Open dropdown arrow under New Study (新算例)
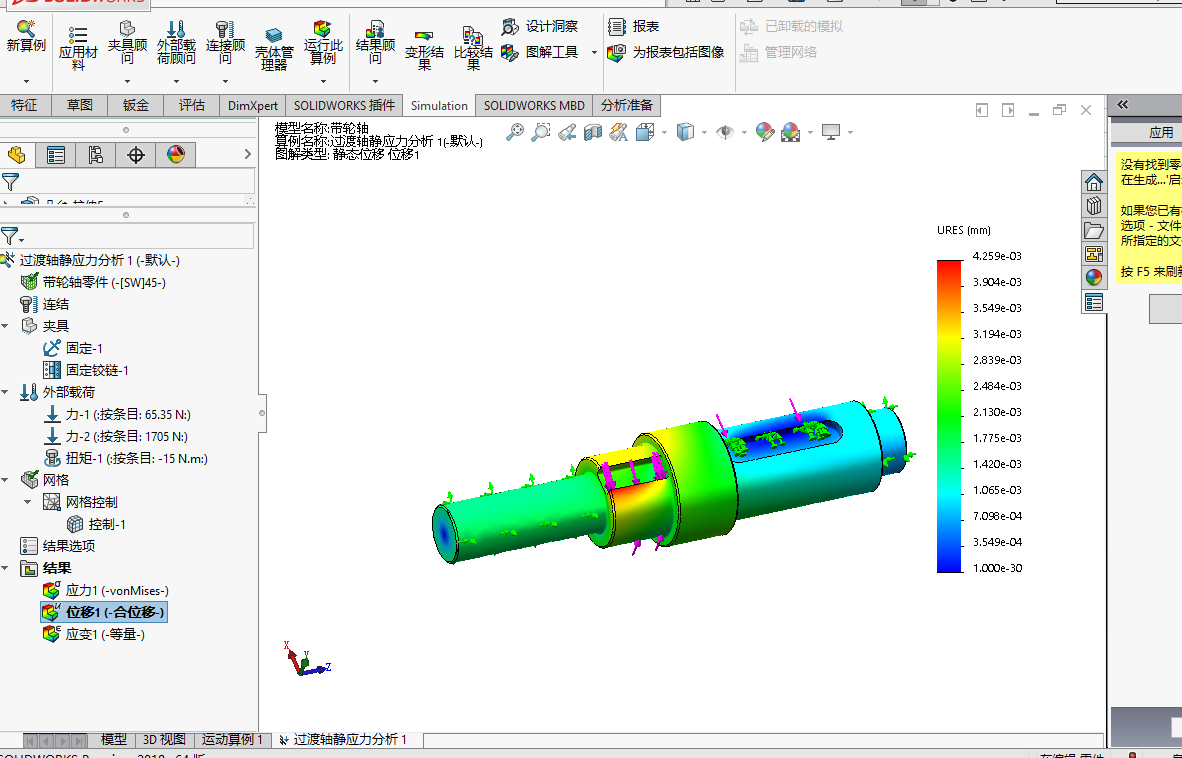This screenshot has height=758, width=1182. [26, 81]
